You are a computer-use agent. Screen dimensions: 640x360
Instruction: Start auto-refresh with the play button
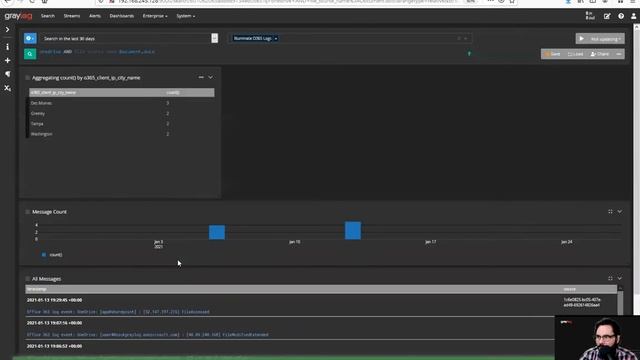click(582, 39)
